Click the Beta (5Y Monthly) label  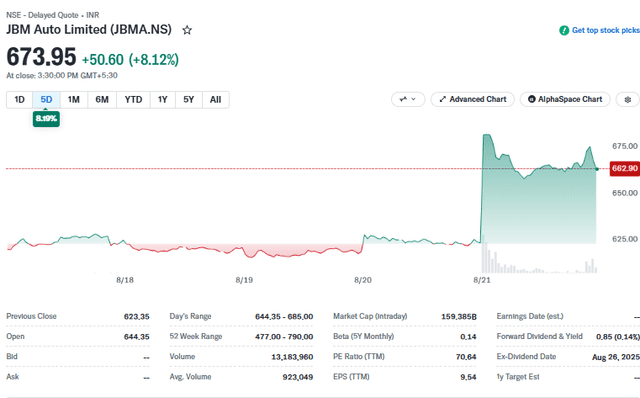[x=364, y=336]
